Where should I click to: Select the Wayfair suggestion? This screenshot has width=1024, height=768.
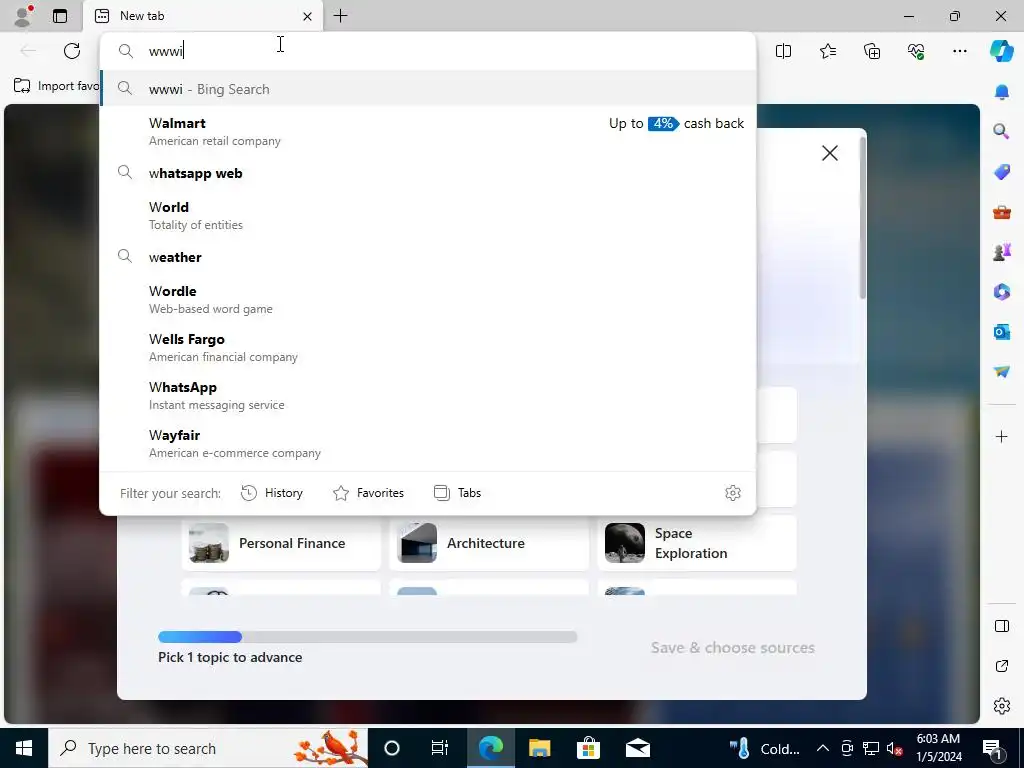pyautogui.click(x=428, y=443)
